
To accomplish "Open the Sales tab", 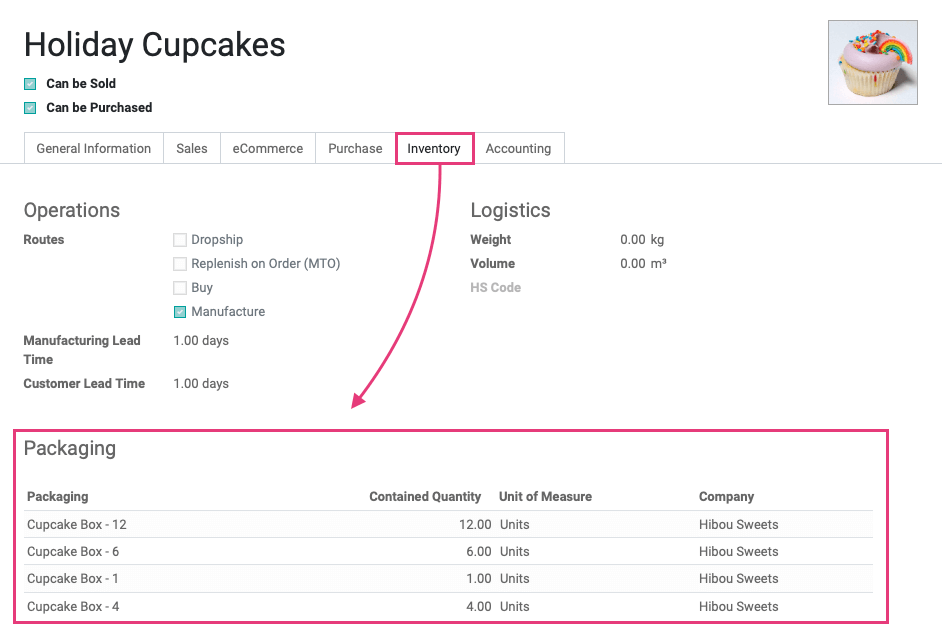I will click(192, 148).
